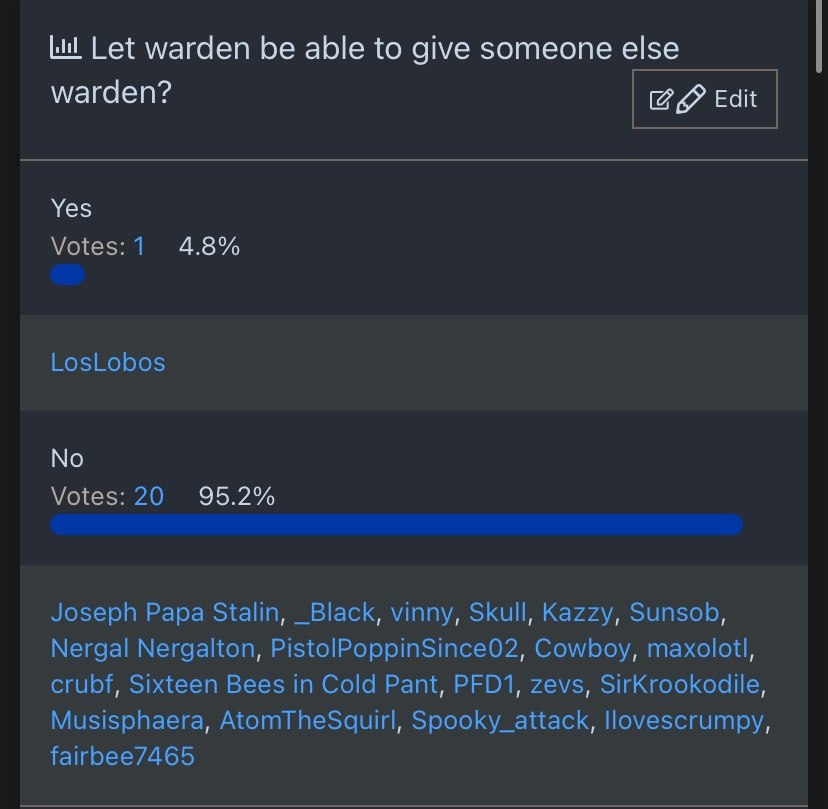The width and height of the screenshot is (828, 809).
Task: Open Sixteen Bees in Cold Pant profile
Action: coord(283,684)
